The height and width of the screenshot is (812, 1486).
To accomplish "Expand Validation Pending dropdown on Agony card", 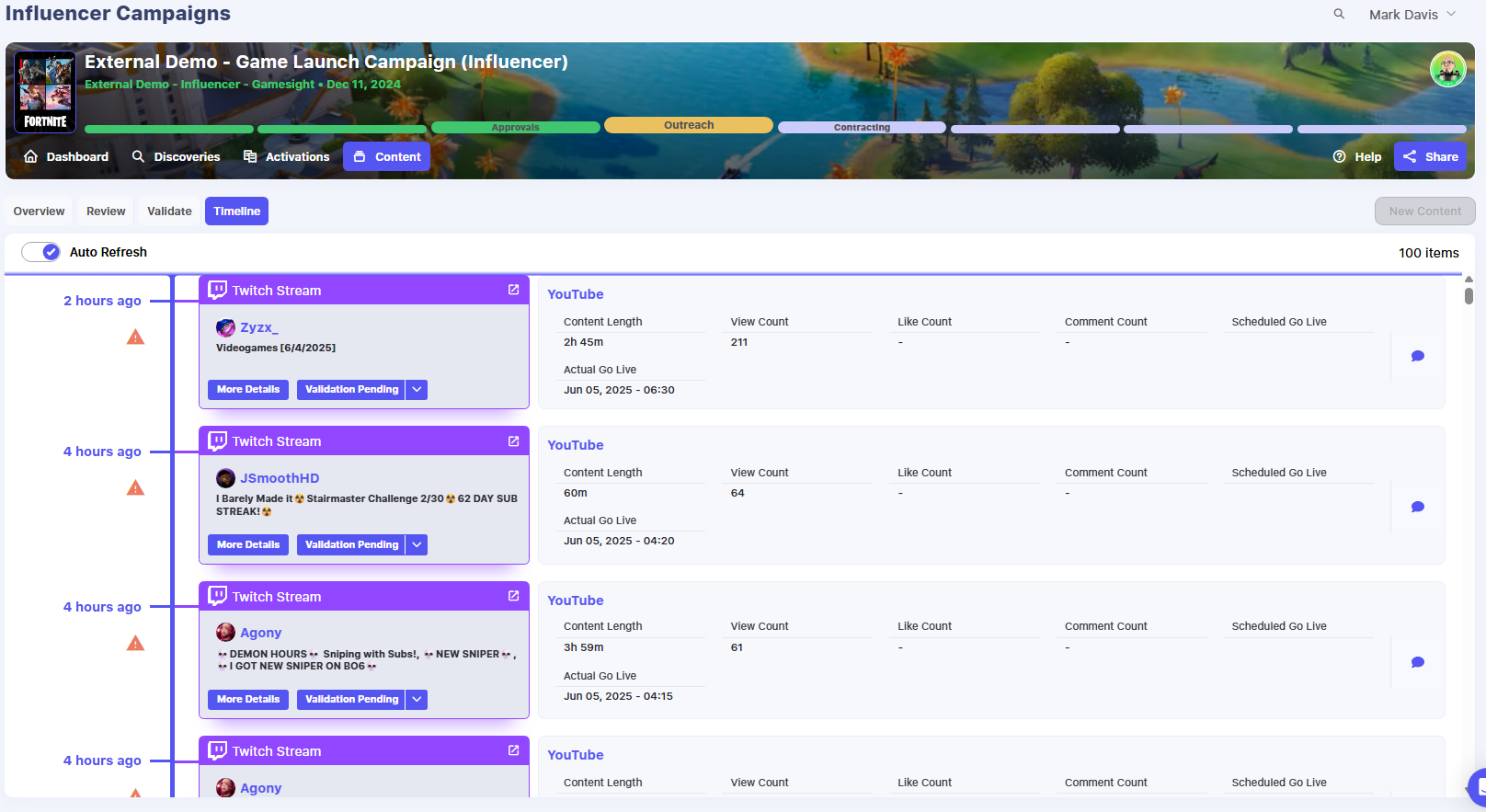I will coord(417,699).
